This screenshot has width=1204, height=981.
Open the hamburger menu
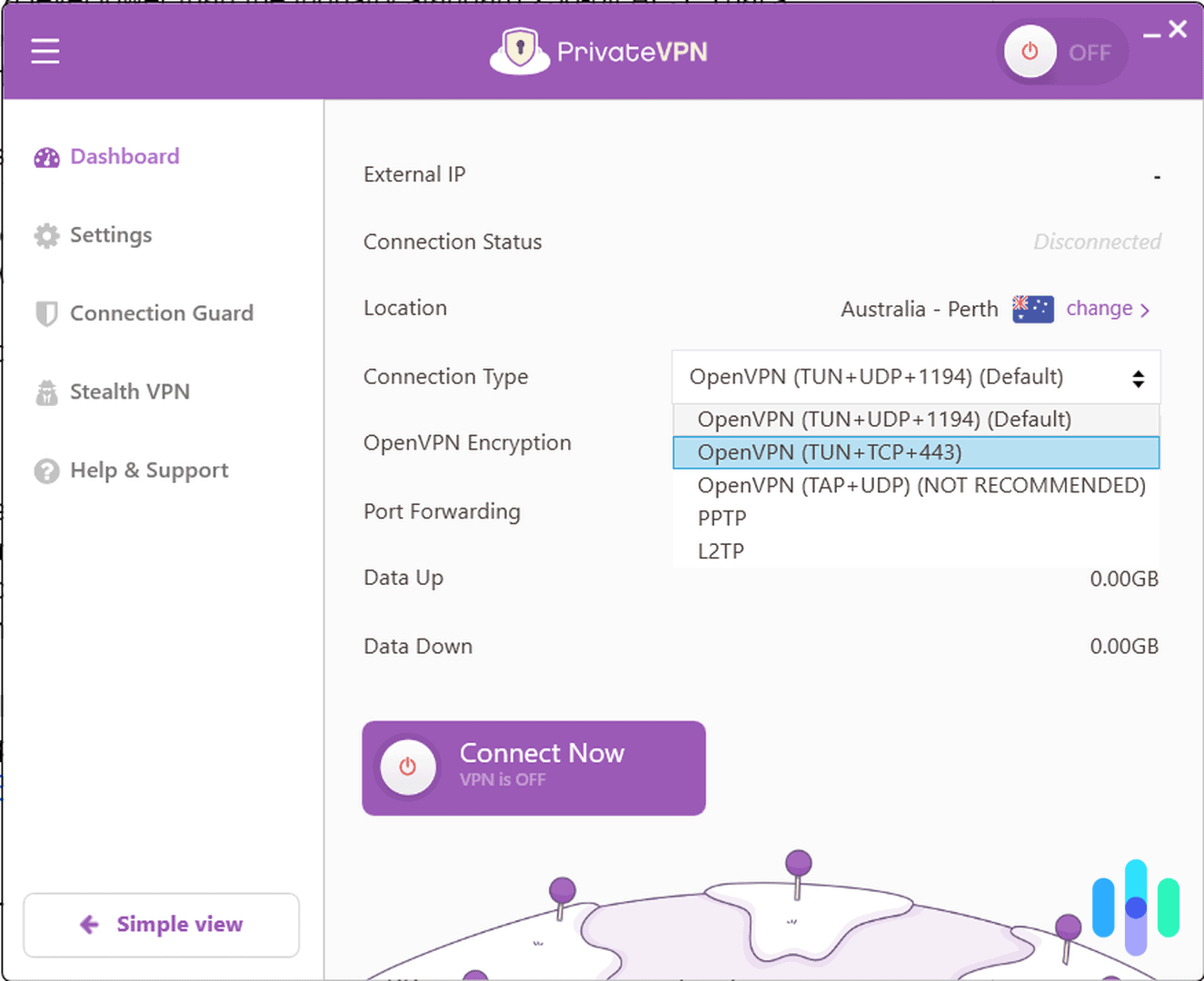click(x=45, y=51)
